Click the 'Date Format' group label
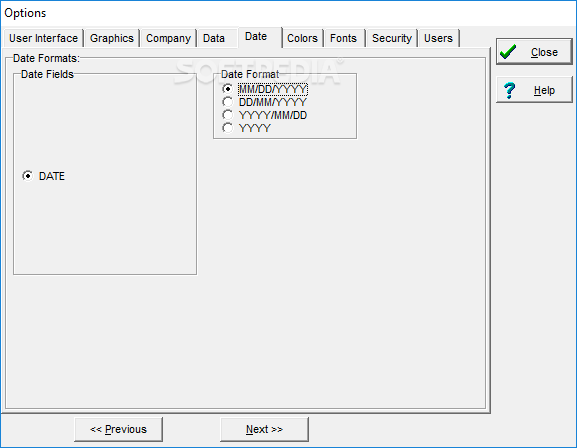 [x=250, y=74]
